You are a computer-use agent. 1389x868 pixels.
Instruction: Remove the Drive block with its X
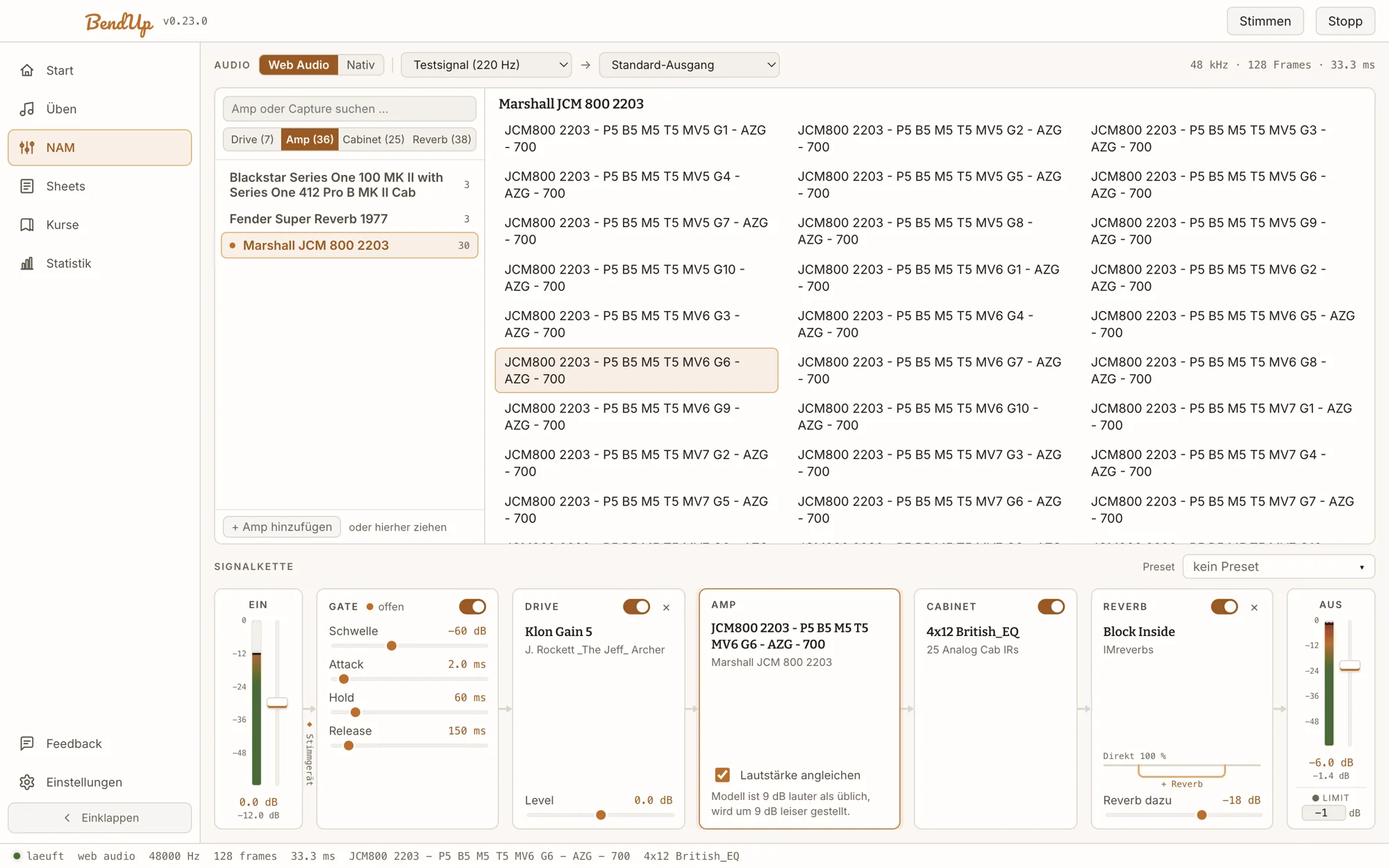(666, 608)
